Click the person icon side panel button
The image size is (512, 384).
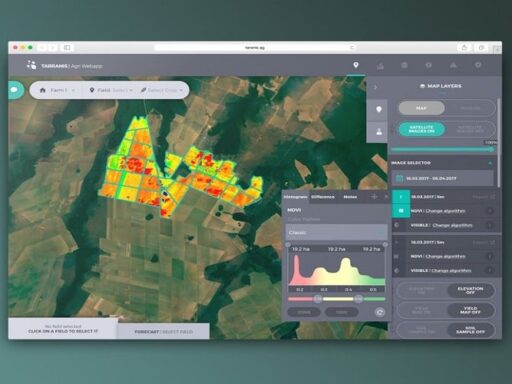(379, 132)
